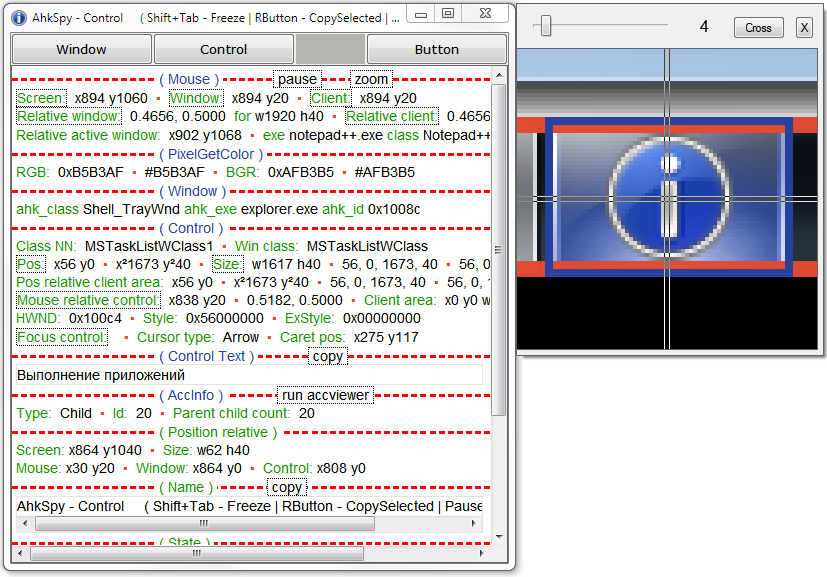This screenshot has height=577, width=827.
Task: Click the HWND value 0x100c4
Action: 95,319
